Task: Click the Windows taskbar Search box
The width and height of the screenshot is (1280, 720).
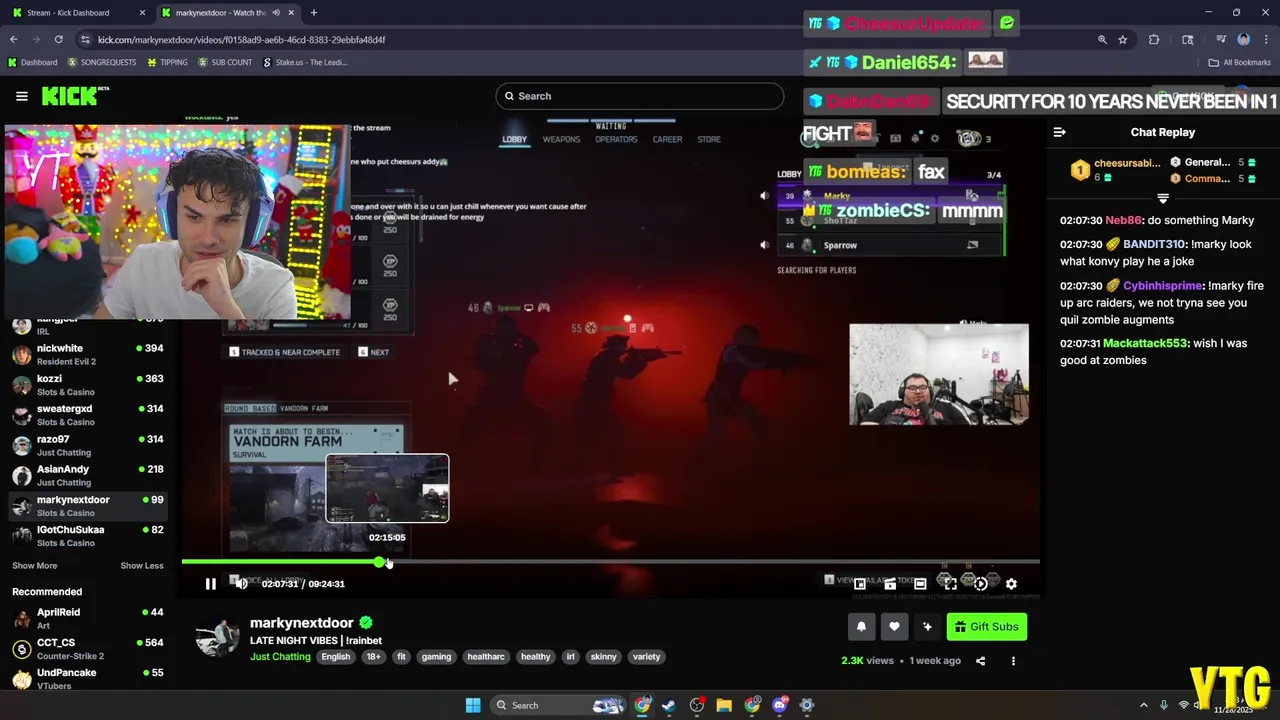Action: 560,705
